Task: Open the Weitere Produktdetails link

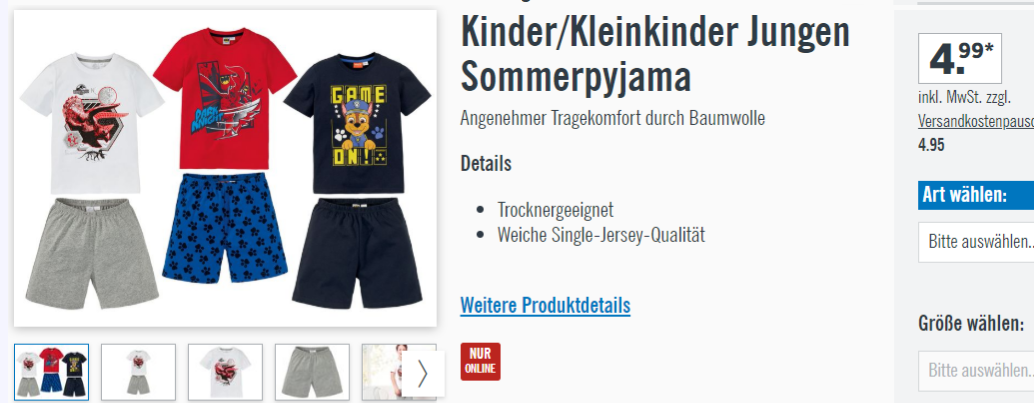Action: point(545,305)
